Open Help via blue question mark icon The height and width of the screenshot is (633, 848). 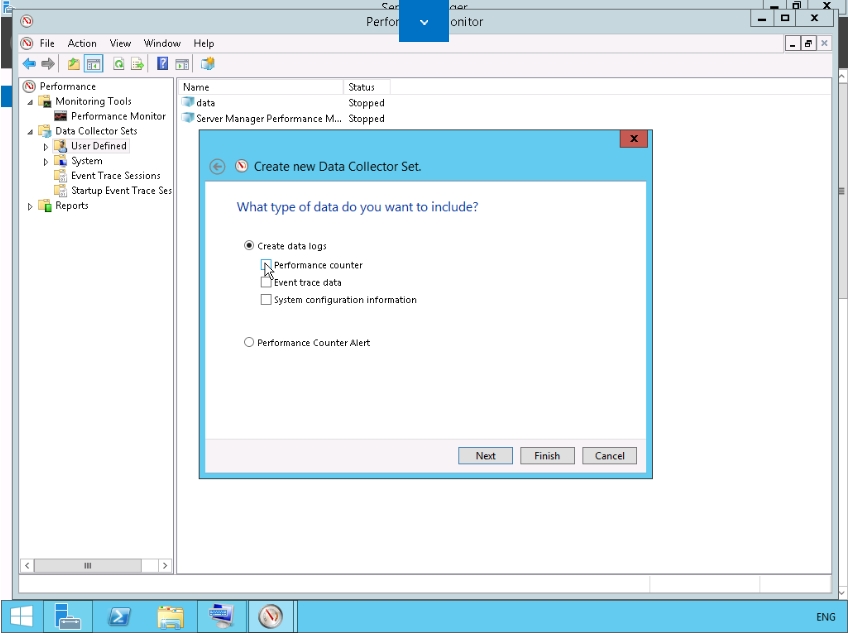163,64
